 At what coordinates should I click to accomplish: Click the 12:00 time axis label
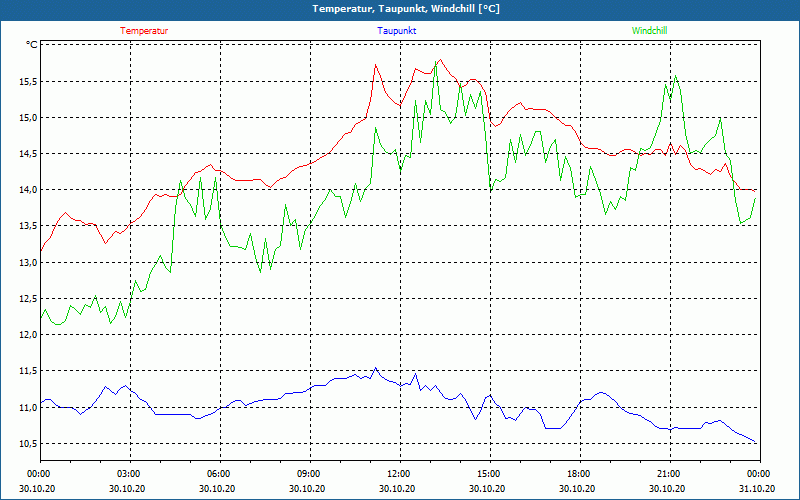click(x=397, y=474)
